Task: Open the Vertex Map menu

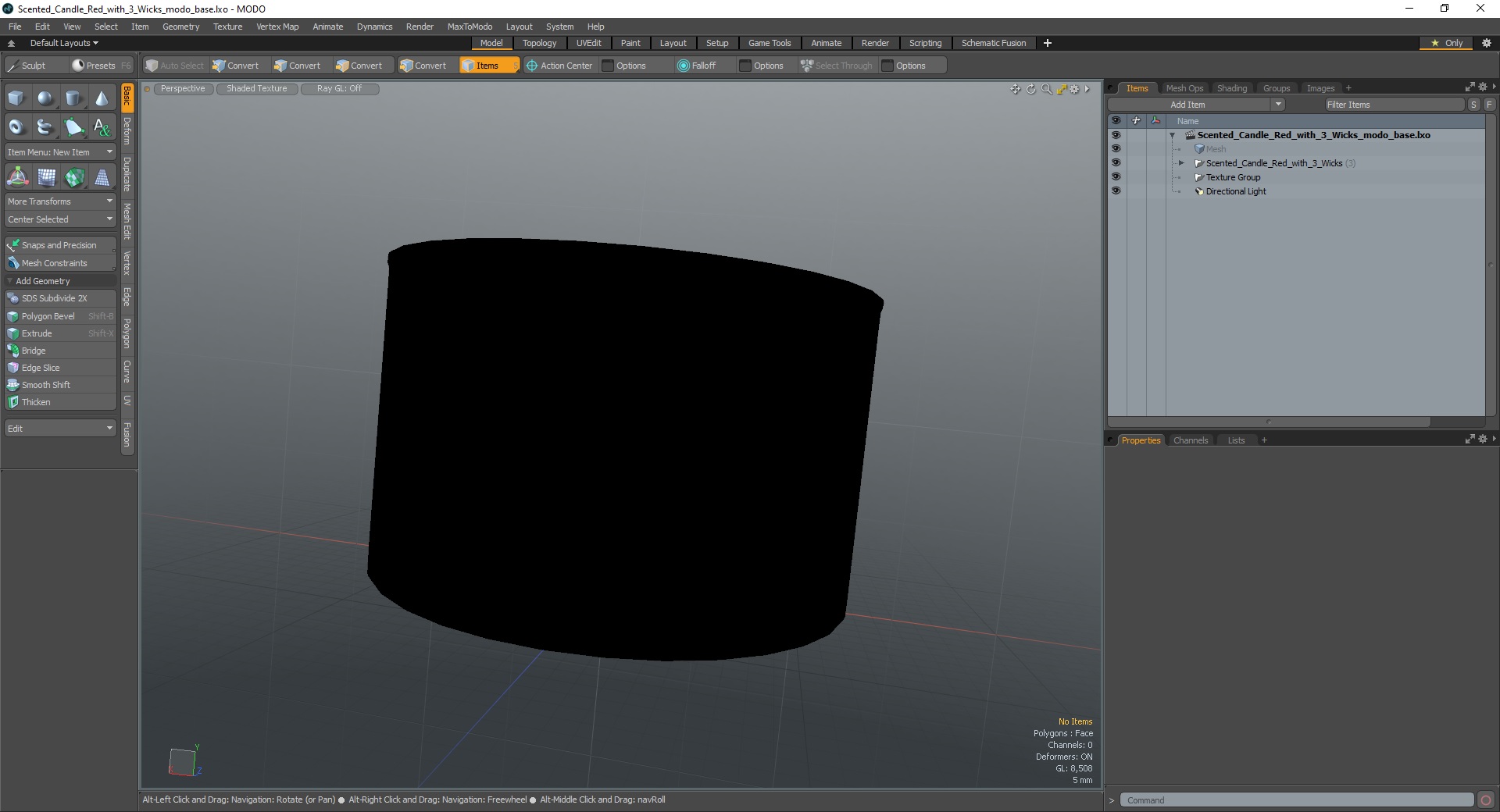Action: [x=277, y=27]
